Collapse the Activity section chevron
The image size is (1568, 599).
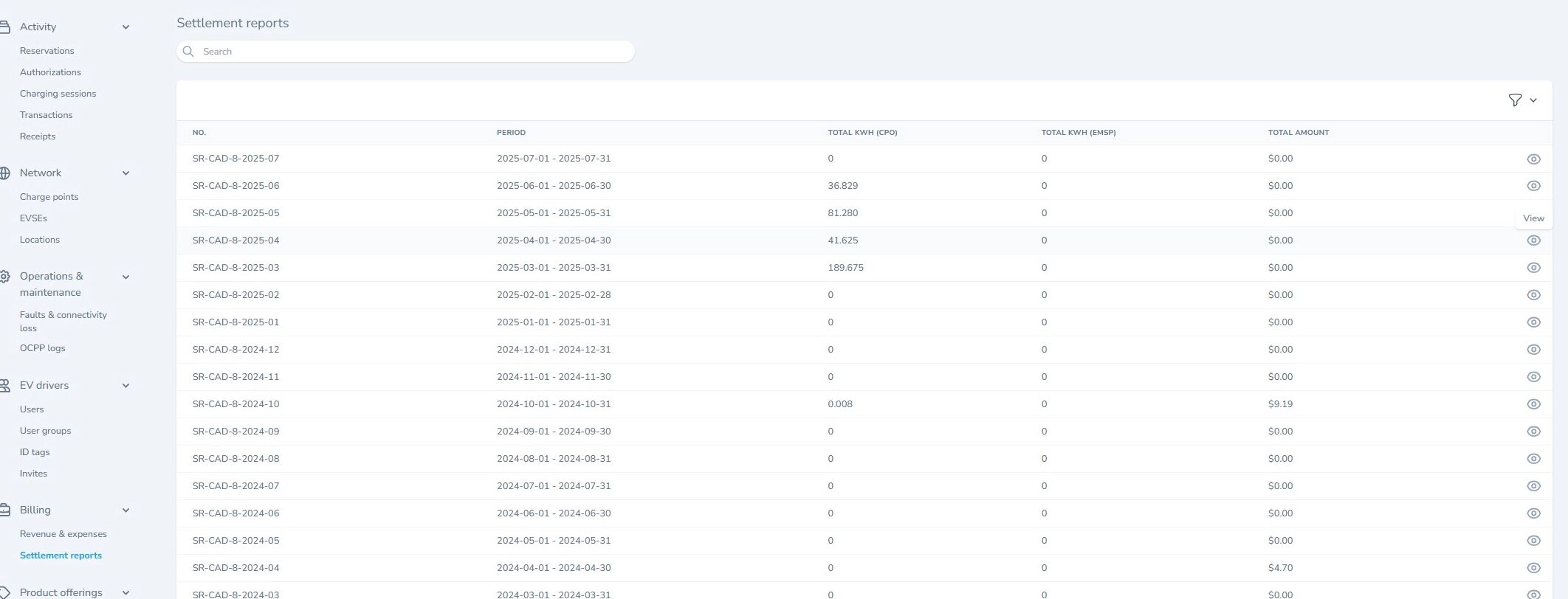click(x=125, y=27)
